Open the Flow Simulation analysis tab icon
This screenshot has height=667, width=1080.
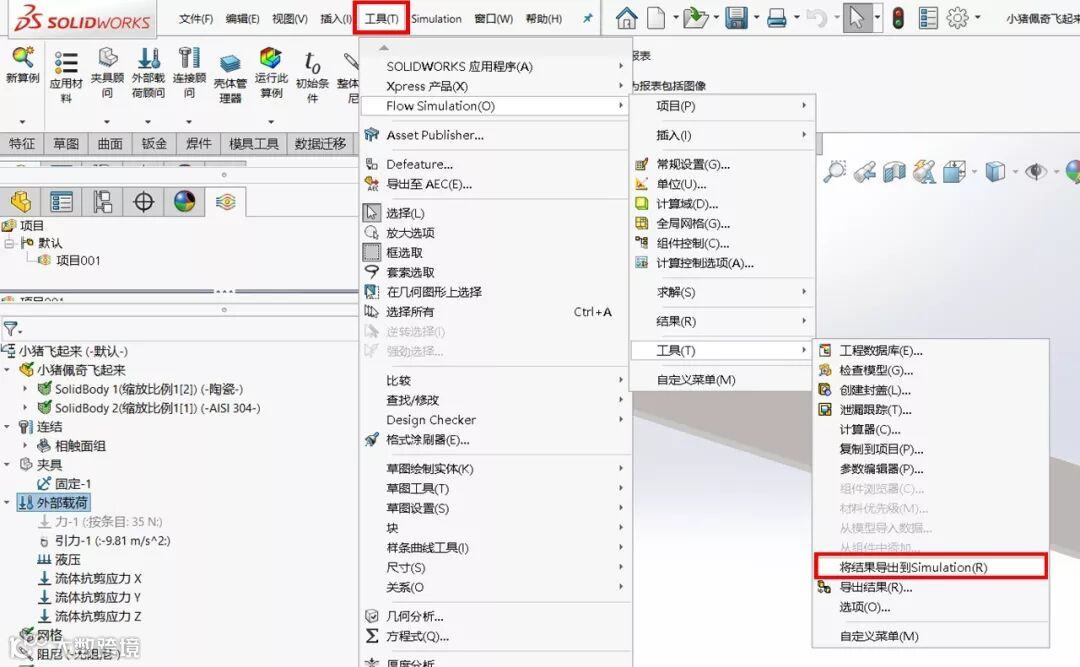pyautogui.click(x=225, y=202)
